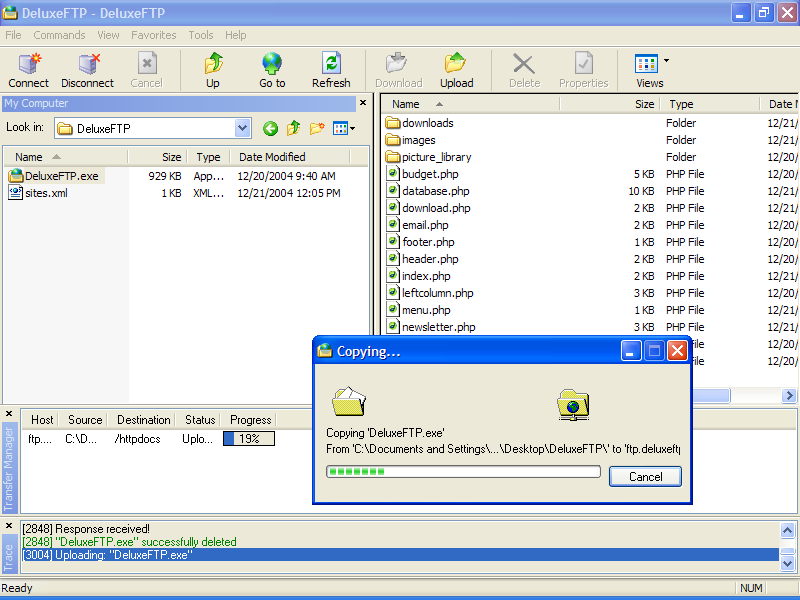Screen dimensions: 800x600
Task: Select the header.php file name
Action: pos(430,259)
